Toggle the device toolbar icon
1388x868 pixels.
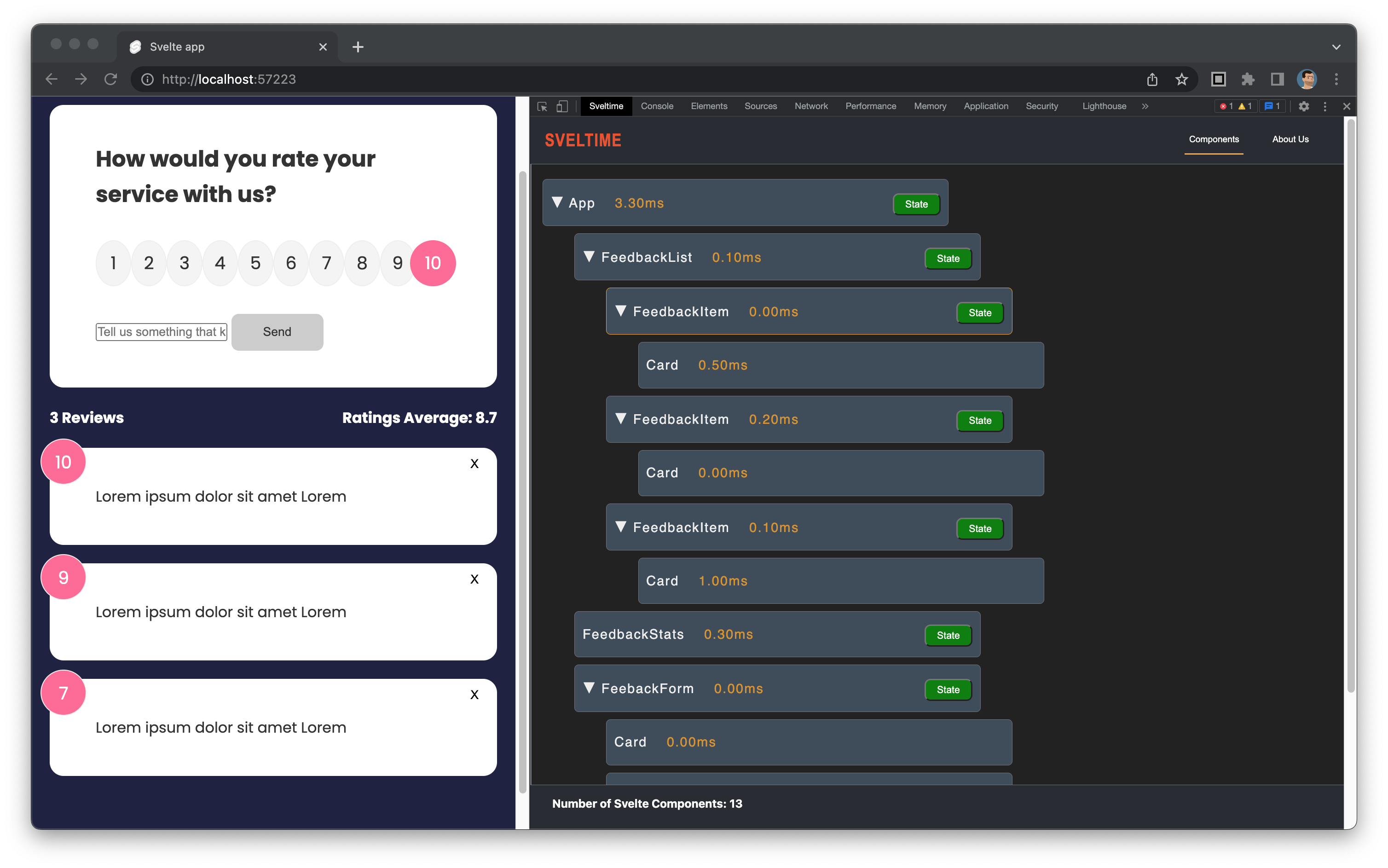[x=562, y=106]
